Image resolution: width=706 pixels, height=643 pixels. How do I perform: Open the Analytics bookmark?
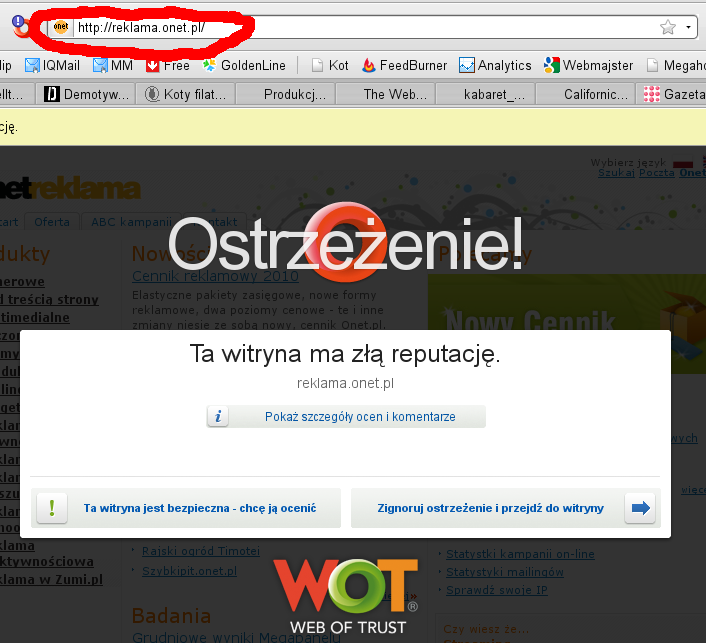495,66
